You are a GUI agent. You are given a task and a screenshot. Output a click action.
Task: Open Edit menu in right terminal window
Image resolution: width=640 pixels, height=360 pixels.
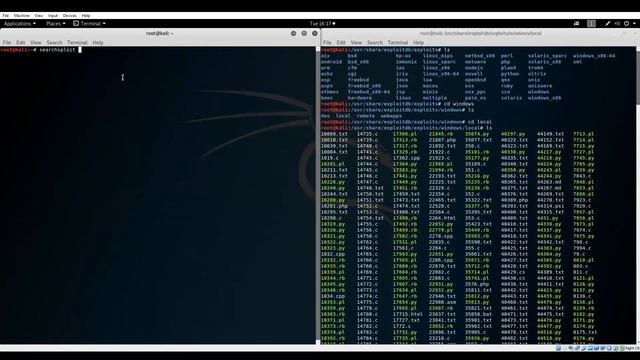pyautogui.click(x=341, y=42)
